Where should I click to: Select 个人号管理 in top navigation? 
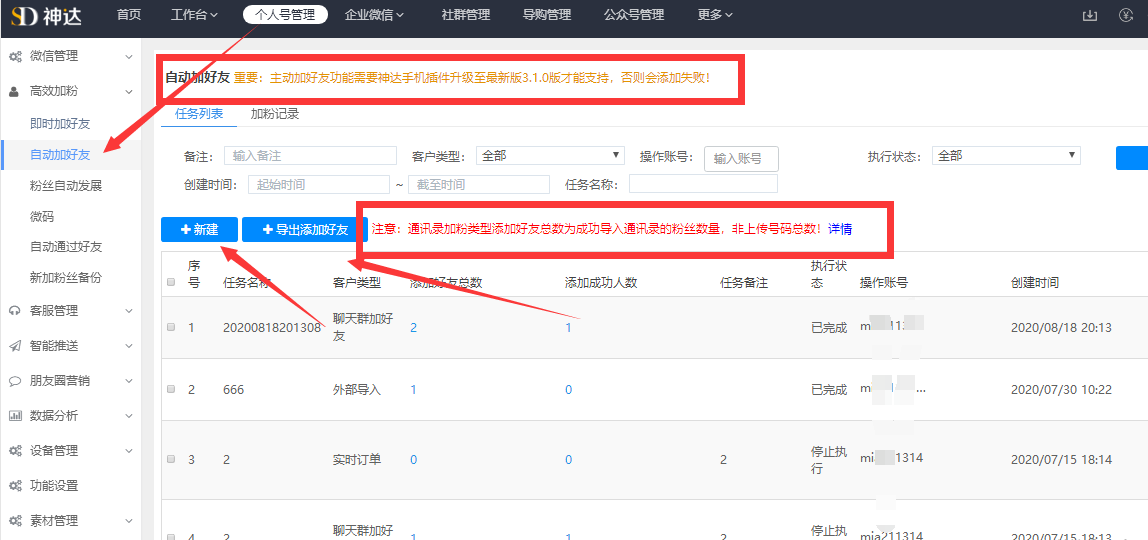pos(285,15)
